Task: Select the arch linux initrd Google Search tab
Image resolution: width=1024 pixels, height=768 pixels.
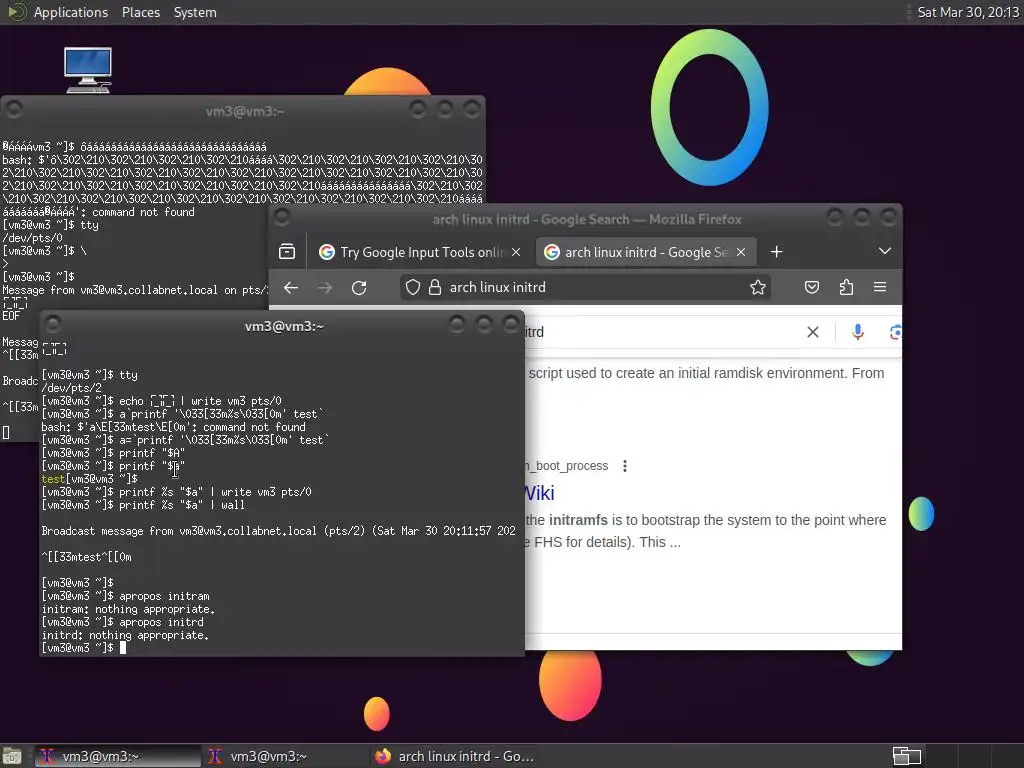Action: [x=645, y=252]
